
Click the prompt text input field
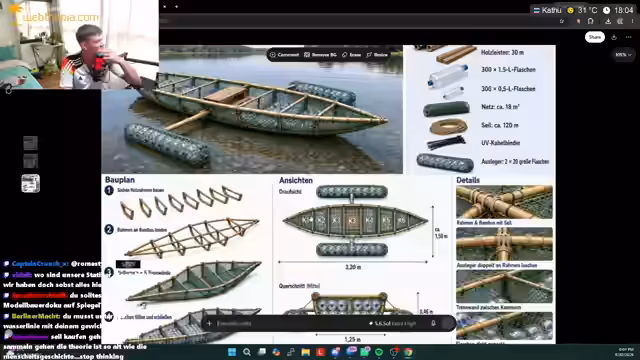click(x=290, y=324)
